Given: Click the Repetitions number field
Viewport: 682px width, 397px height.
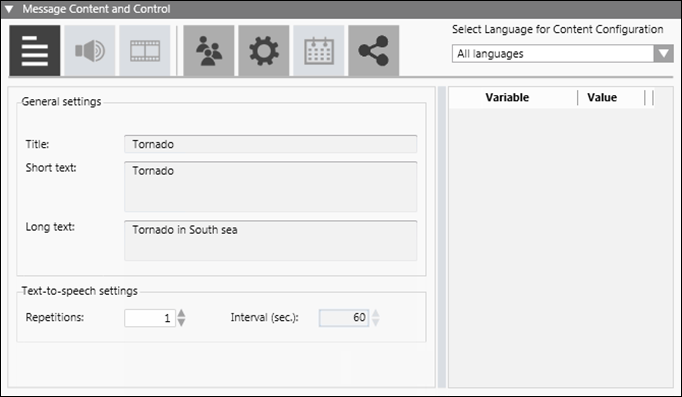Looking at the screenshot, I should point(150,318).
